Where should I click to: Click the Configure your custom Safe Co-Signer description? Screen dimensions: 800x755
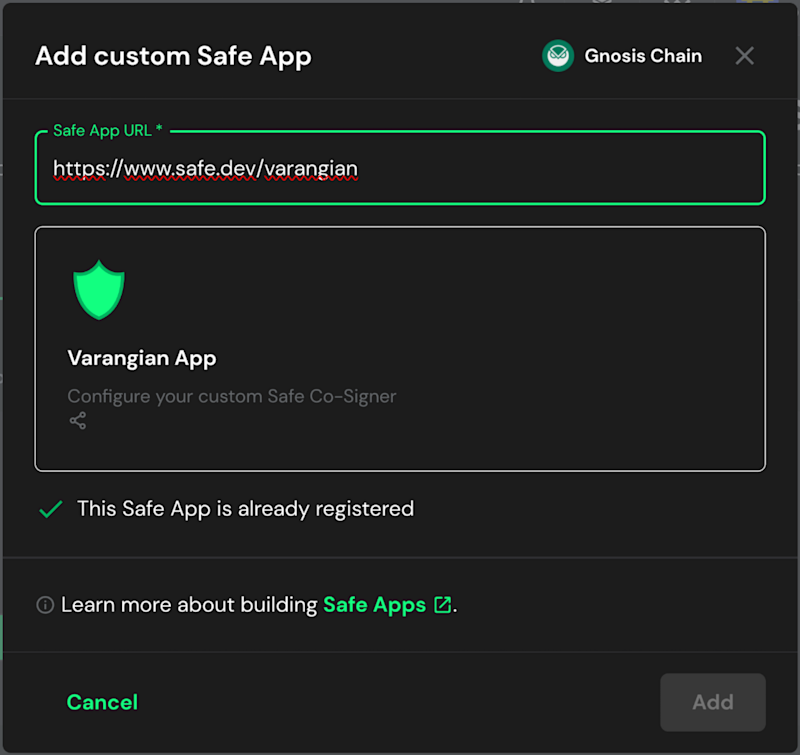click(x=232, y=396)
